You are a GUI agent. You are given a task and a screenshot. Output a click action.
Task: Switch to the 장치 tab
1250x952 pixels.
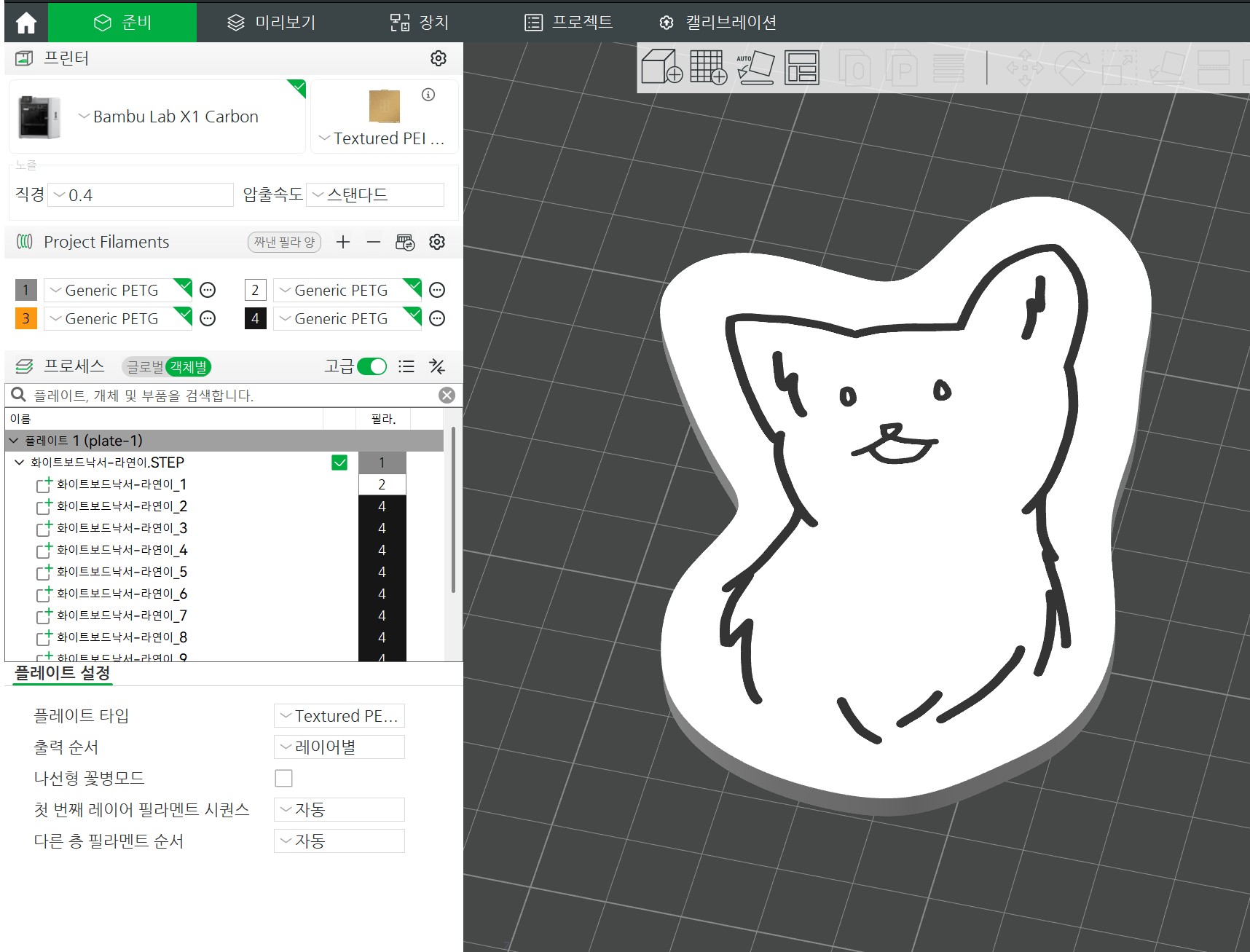[419, 23]
